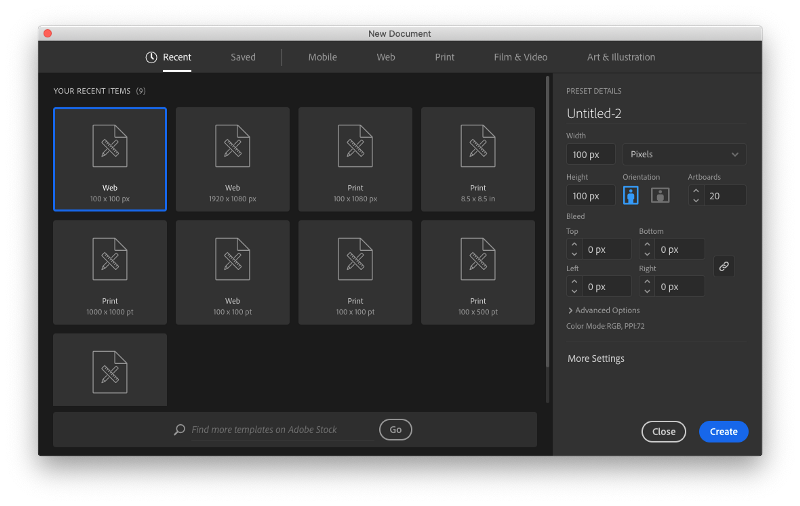This screenshot has width=800, height=506.
Task: Decrease the Top bleed value
Action: point(574,254)
